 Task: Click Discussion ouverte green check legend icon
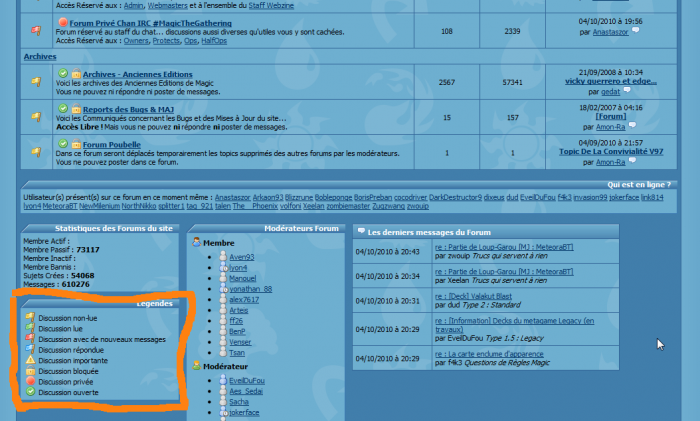click(30, 392)
